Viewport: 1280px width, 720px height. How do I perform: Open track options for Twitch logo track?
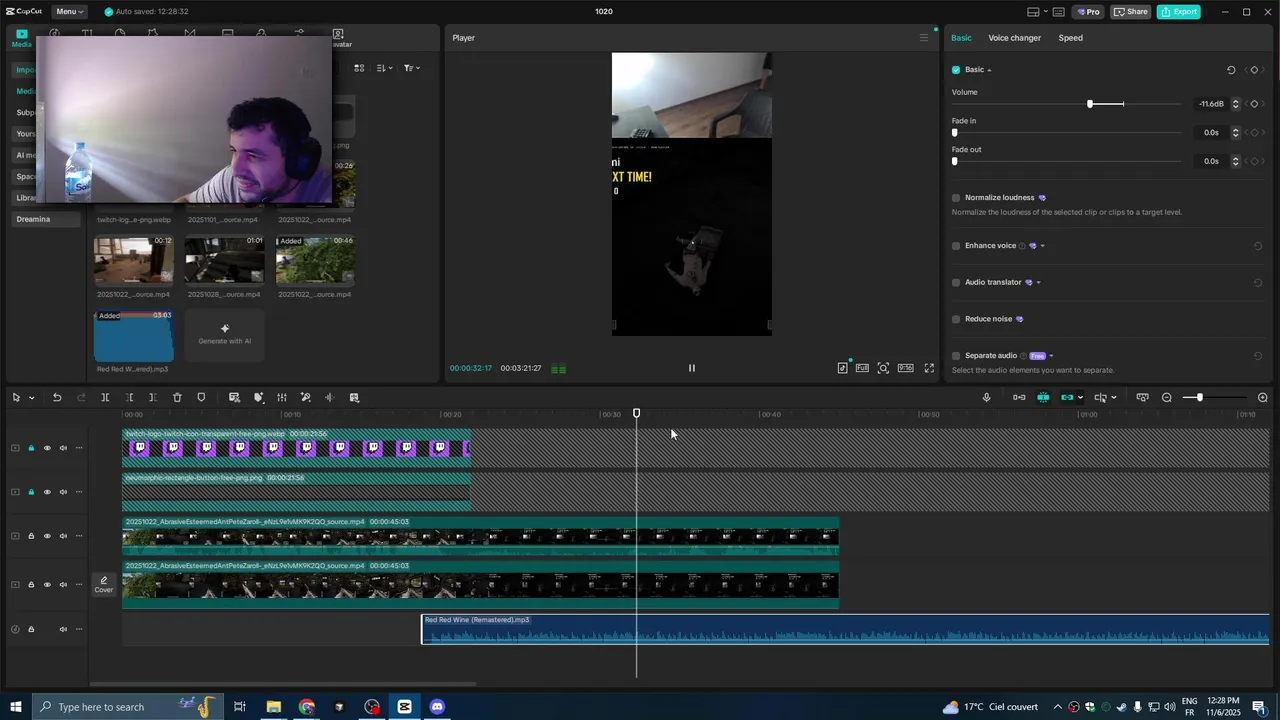click(x=79, y=448)
